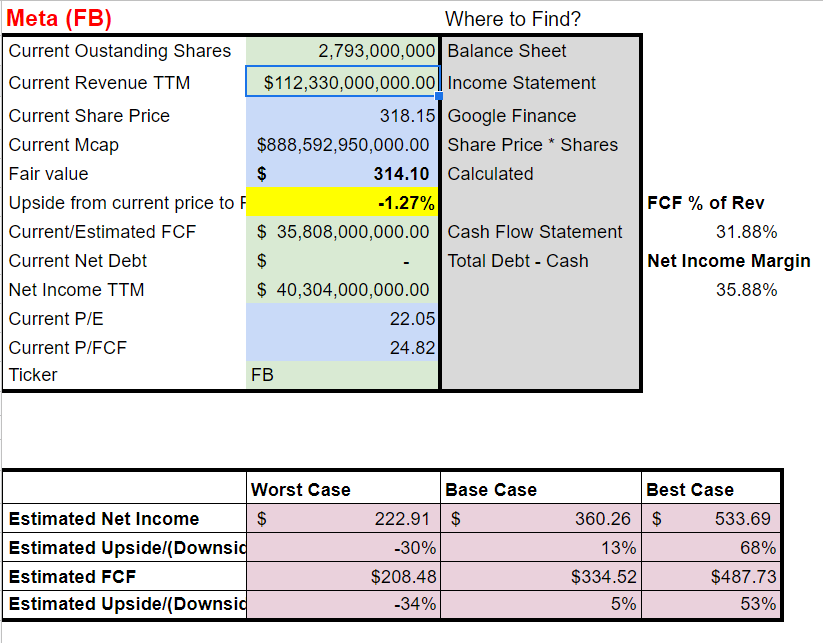This screenshot has height=643, width=823.
Task: Select the Current/Estimated FCF label
Action: click(x=102, y=231)
